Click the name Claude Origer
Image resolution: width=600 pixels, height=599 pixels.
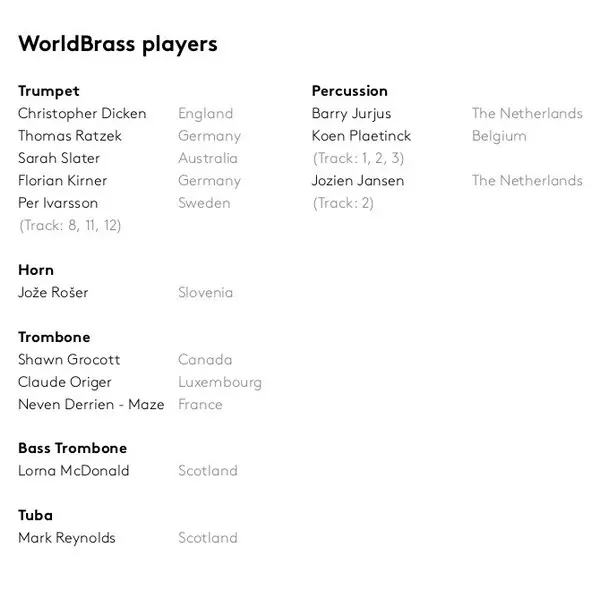[65, 382]
